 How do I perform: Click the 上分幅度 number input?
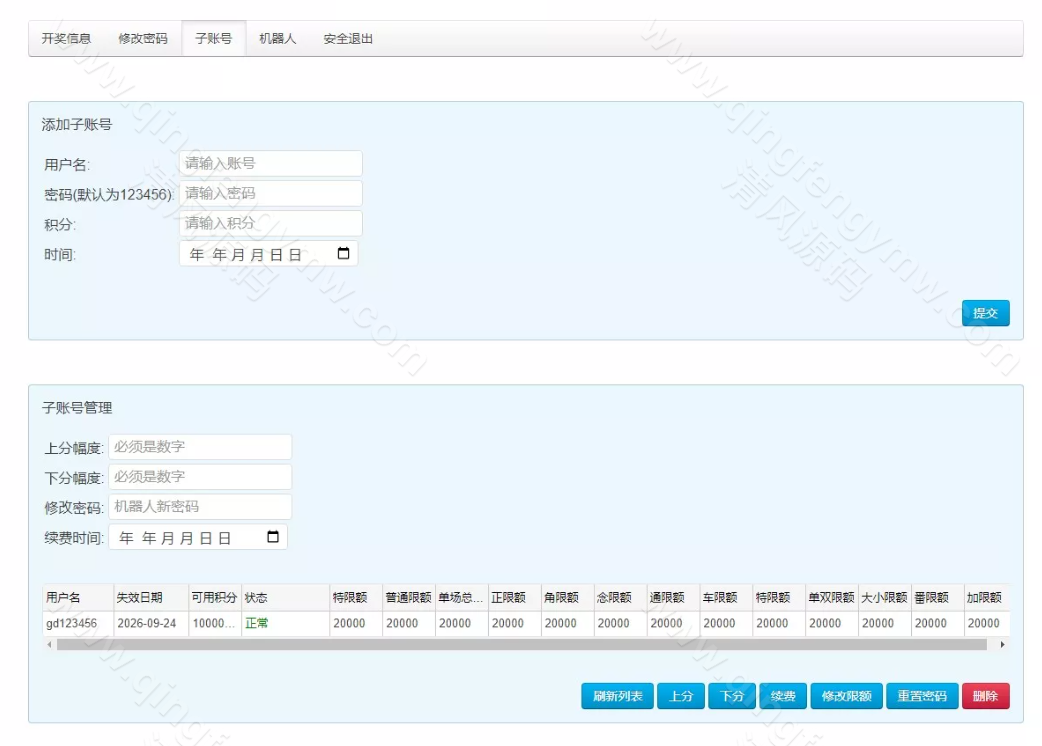(199, 447)
